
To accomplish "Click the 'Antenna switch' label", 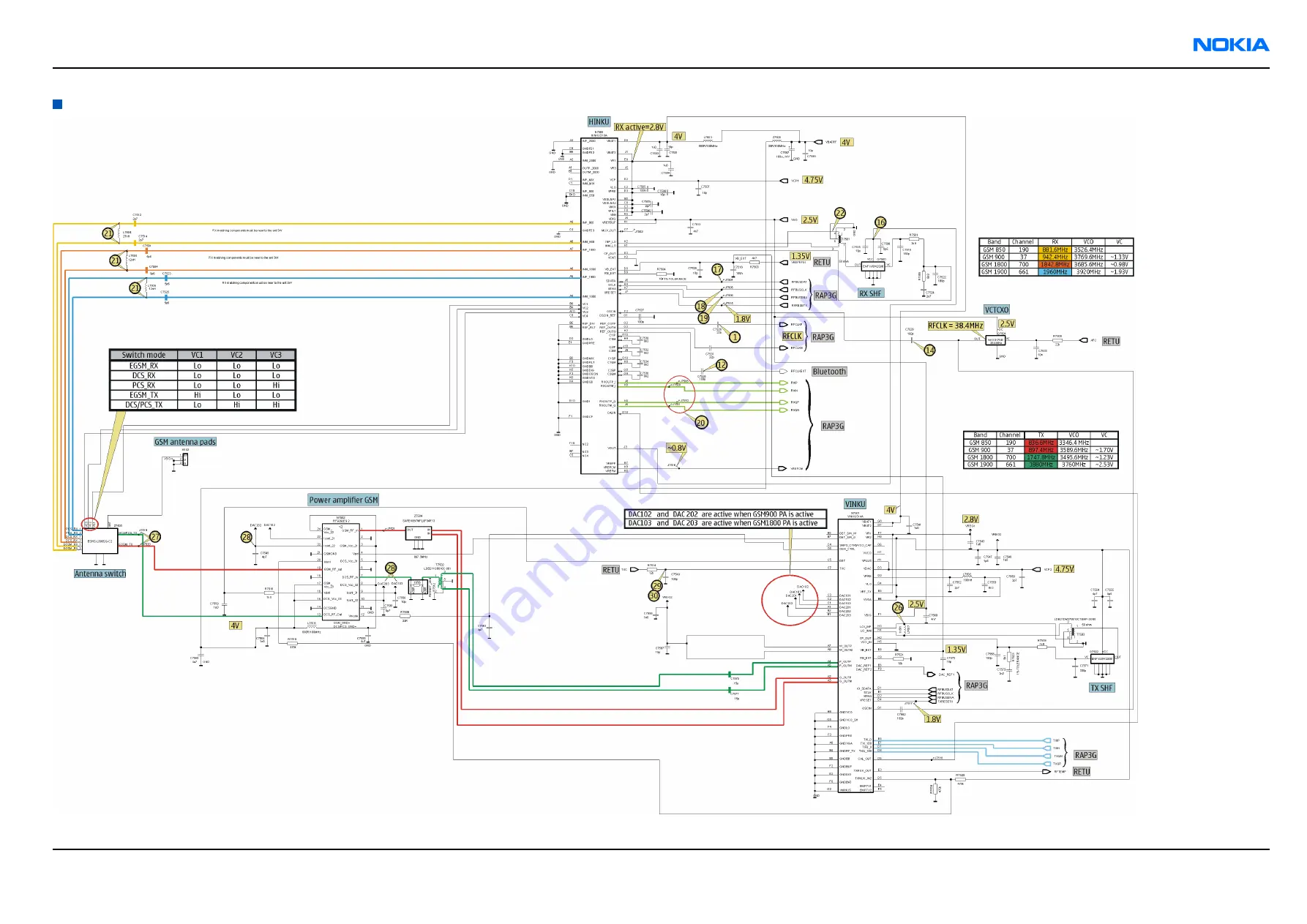I will click(100, 574).
